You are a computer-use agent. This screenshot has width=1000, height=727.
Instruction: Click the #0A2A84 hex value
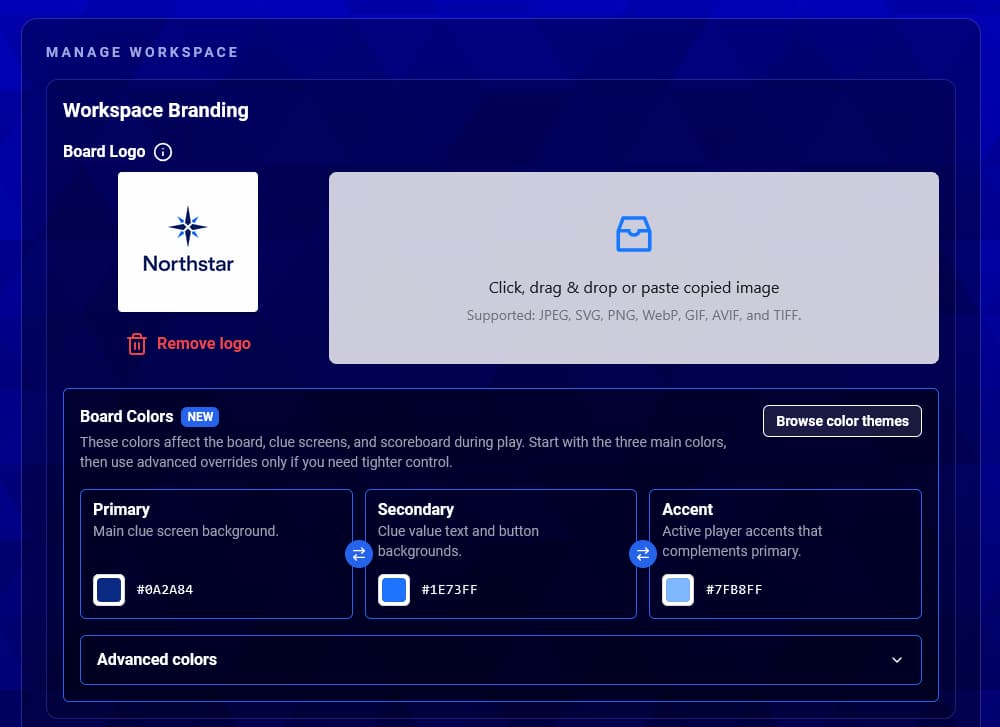[x=165, y=589]
